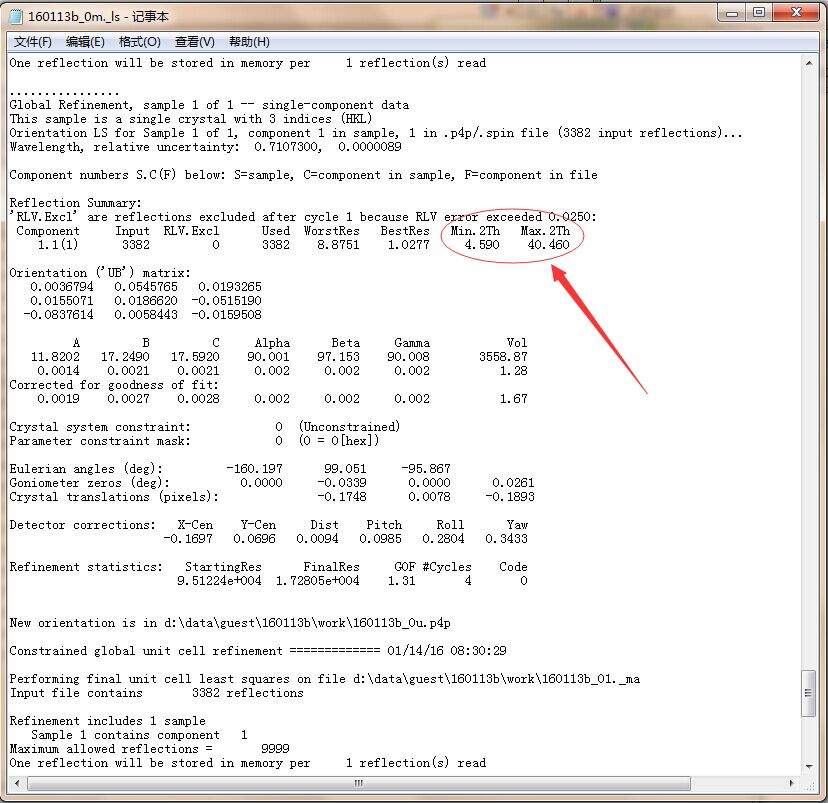Click the Min.2Th value 4.590
This screenshot has width=828, height=803.
point(482,245)
